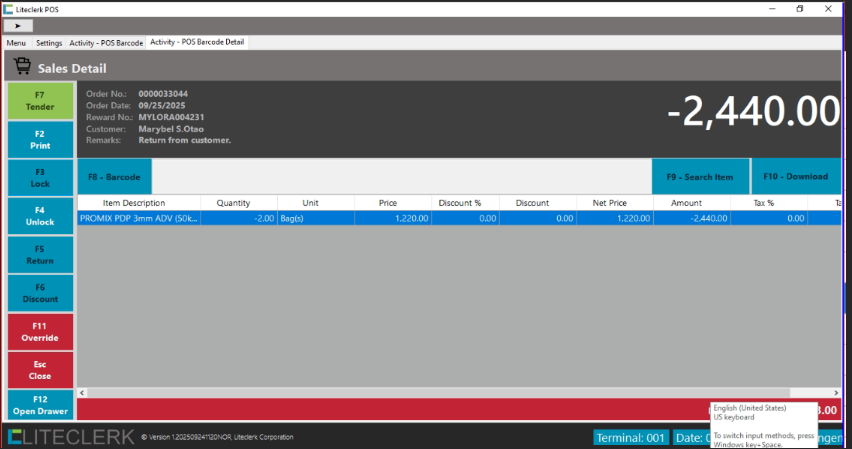Click the shopping cart Sales Detail icon
The width and height of the screenshot is (852, 449).
pyautogui.click(x=22, y=67)
